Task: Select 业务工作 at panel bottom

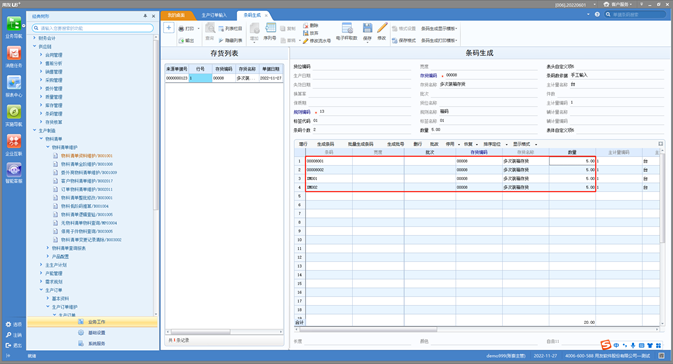Action: (92, 322)
